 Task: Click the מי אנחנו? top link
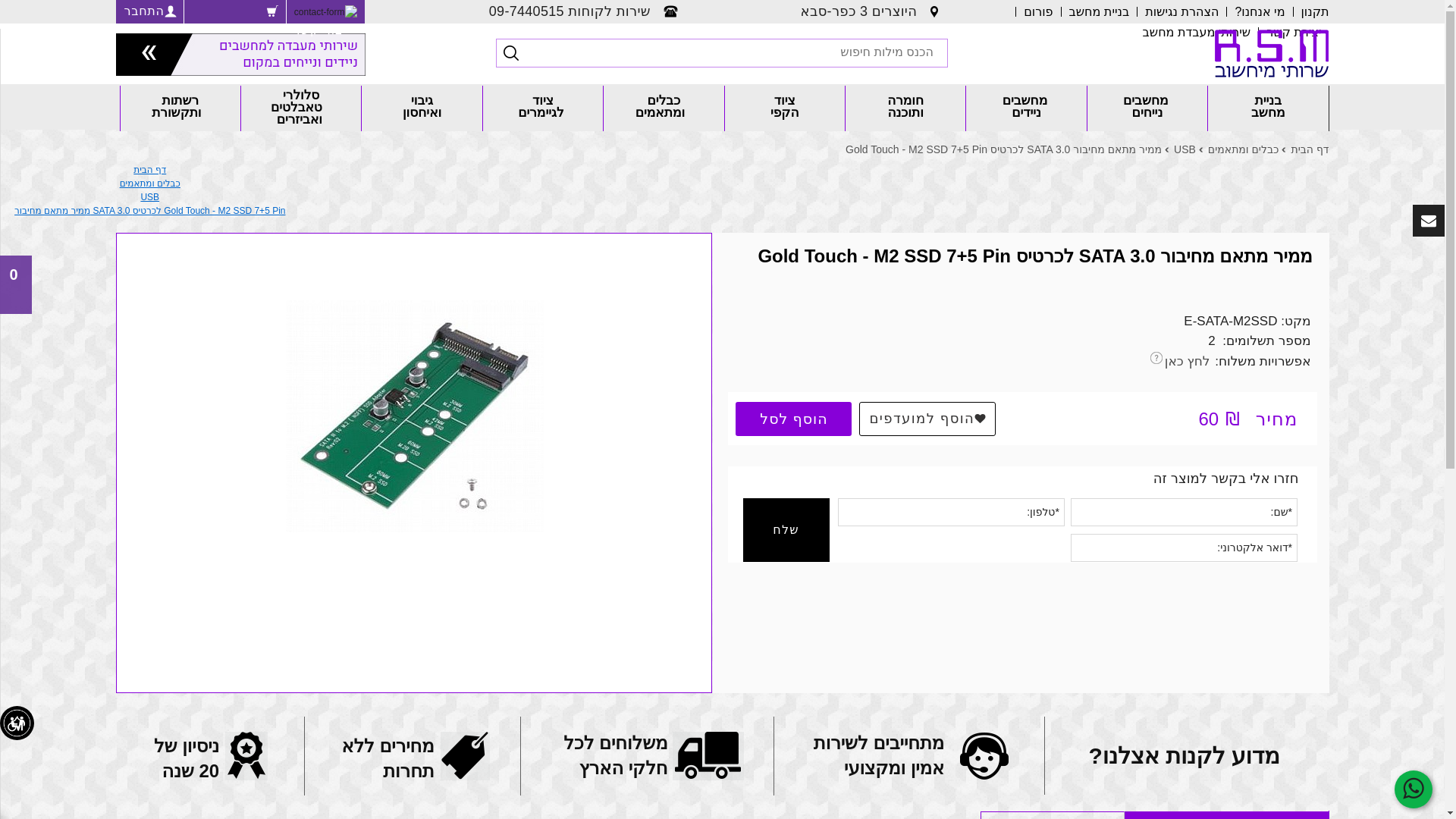click(1260, 11)
